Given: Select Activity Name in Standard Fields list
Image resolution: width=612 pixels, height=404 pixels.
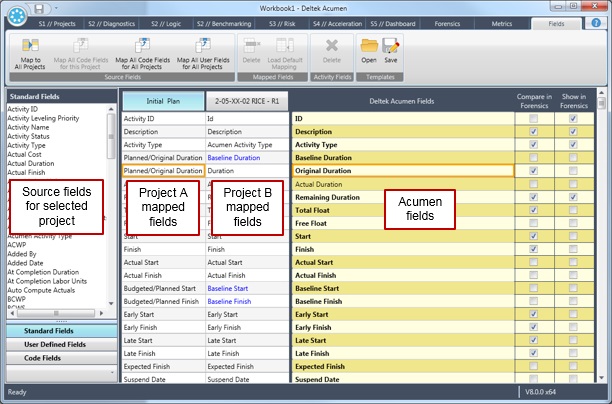Looking at the screenshot, I should click(30, 128).
